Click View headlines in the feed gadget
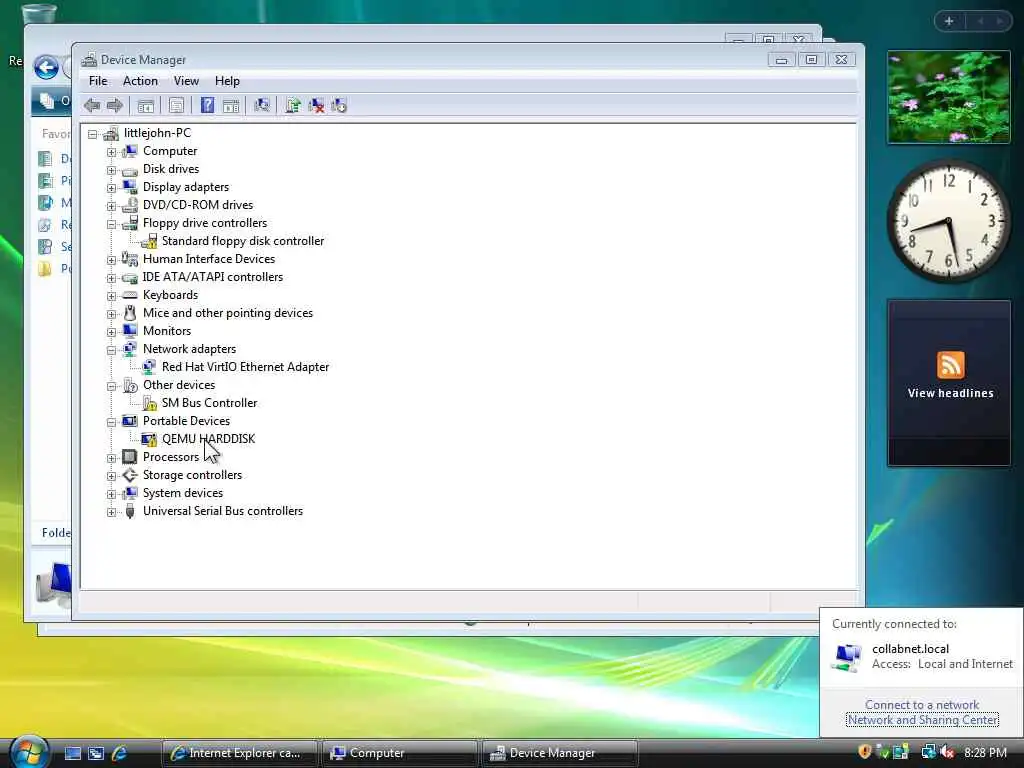The image size is (1024, 768). tap(950, 393)
